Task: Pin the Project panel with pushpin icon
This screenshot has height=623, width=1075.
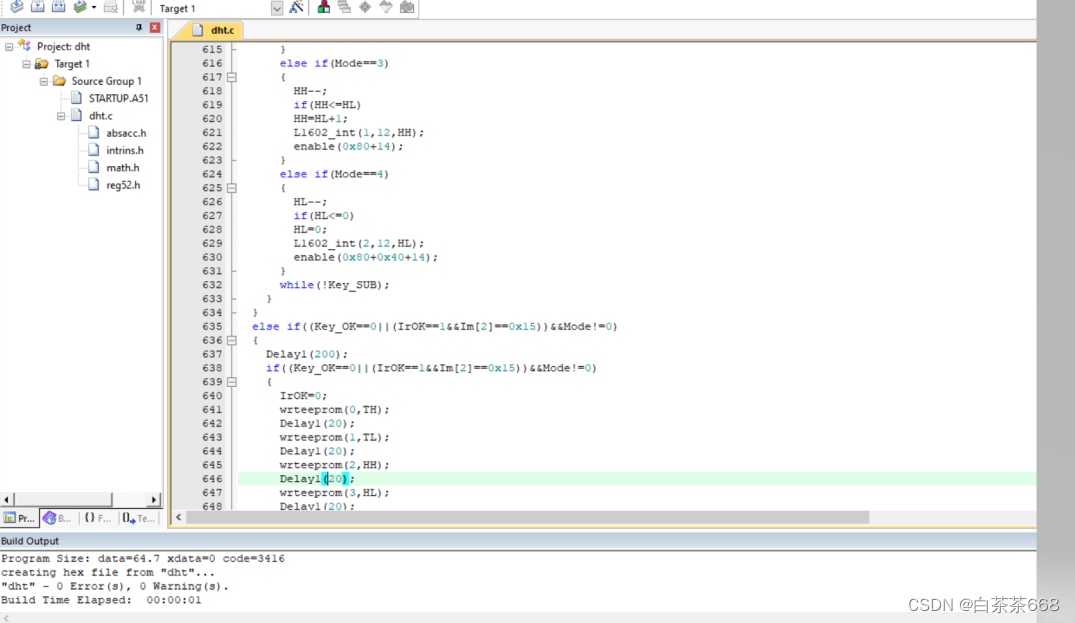Action: point(139,28)
